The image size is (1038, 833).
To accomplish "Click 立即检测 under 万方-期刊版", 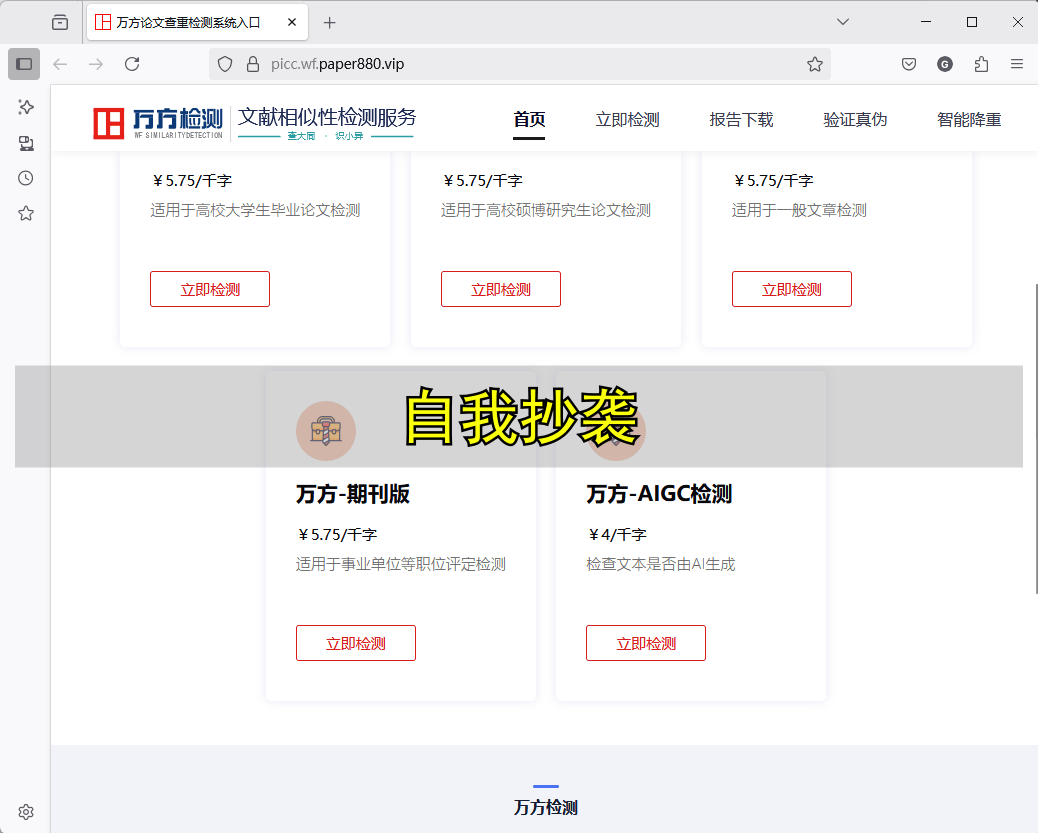I will pos(355,643).
